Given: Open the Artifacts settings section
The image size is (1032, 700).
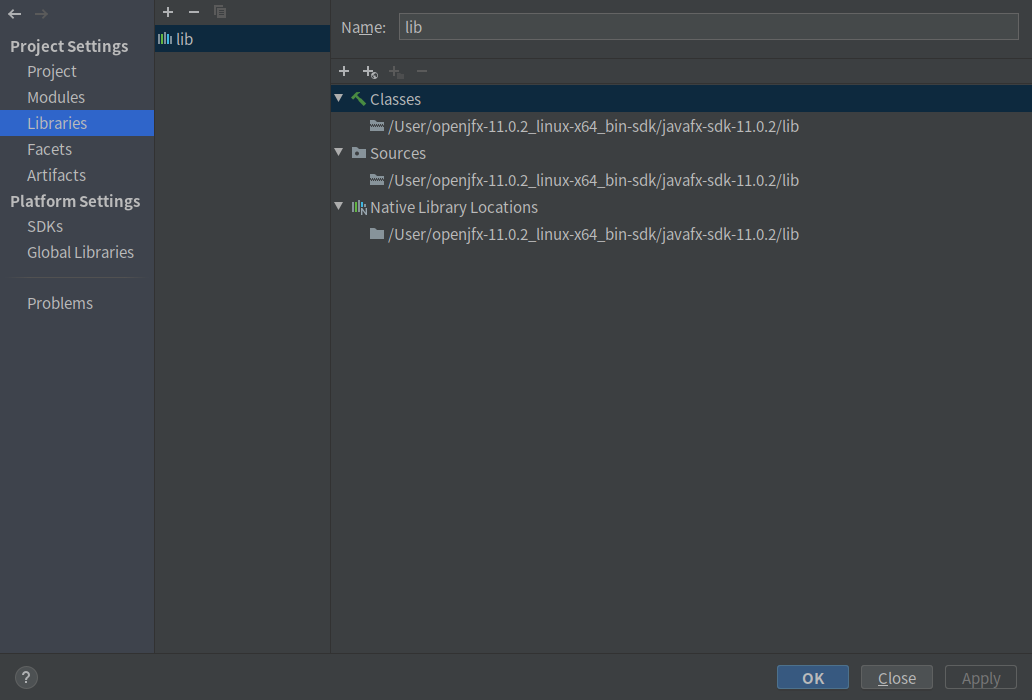Looking at the screenshot, I should click(x=56, y=174).
